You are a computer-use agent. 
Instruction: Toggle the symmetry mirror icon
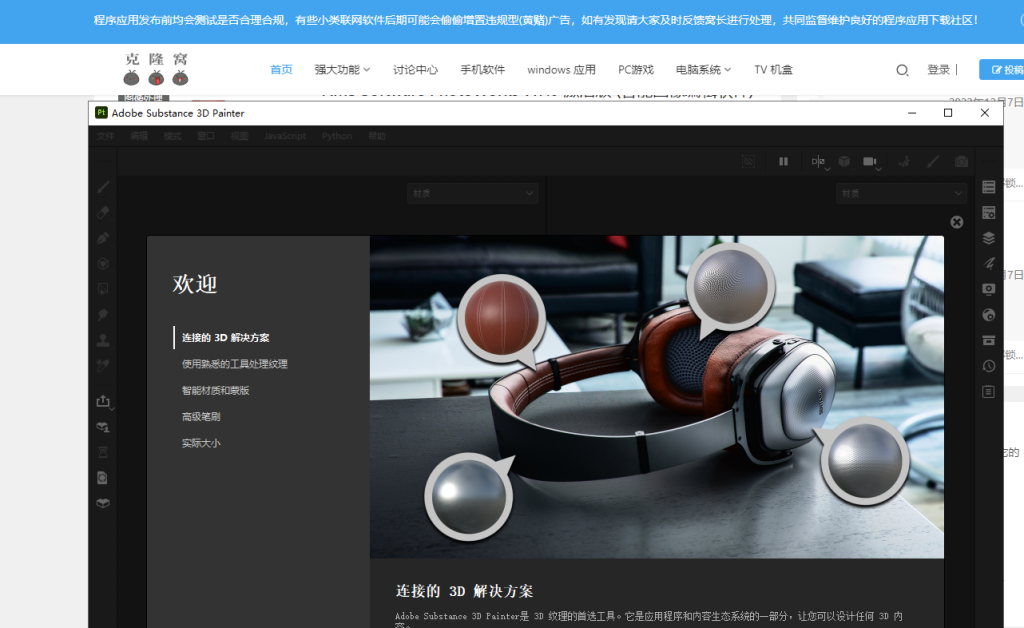(818, 161)
